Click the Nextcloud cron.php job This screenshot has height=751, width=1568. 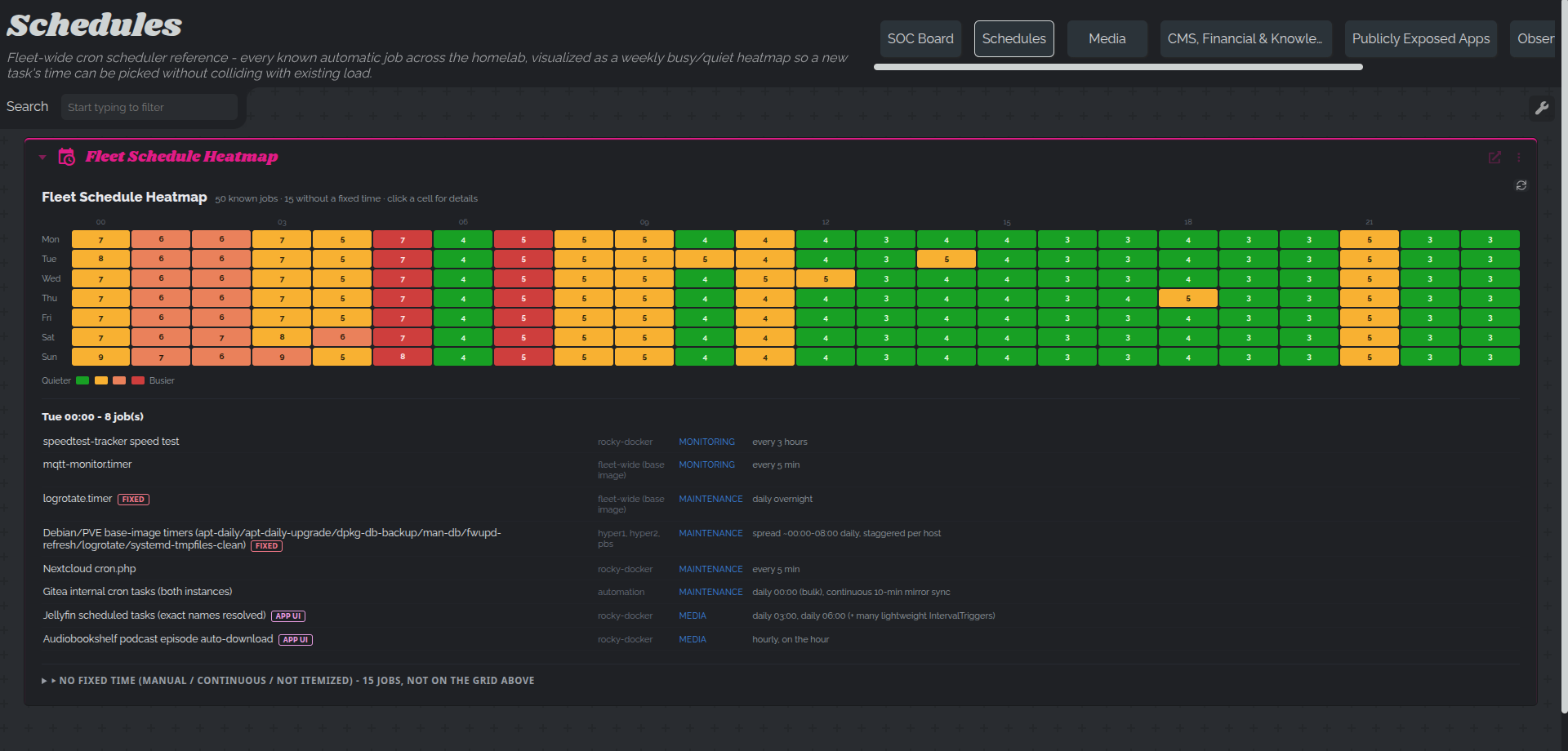coord(90,569)
